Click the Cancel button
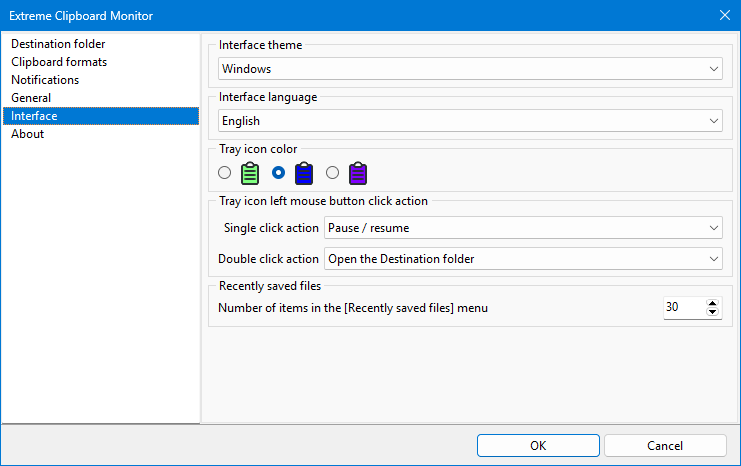Viewport: 741px width, 466px height. click(665, 446)
